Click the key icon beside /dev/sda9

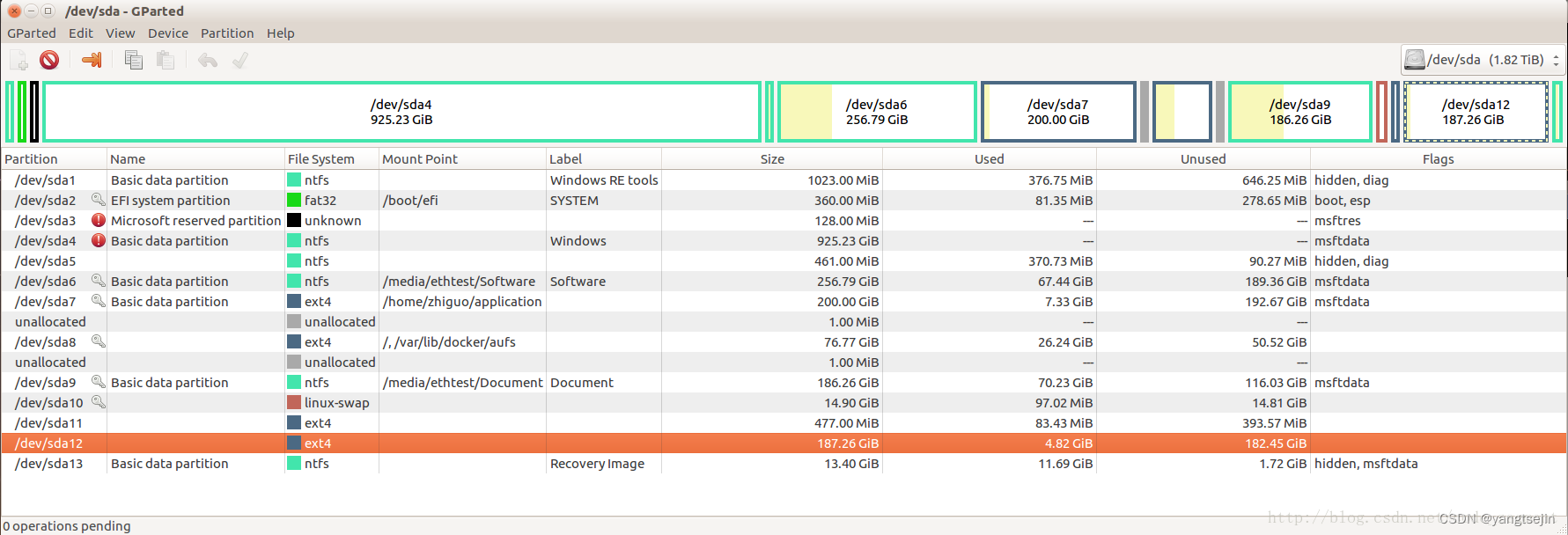(99, 382)
